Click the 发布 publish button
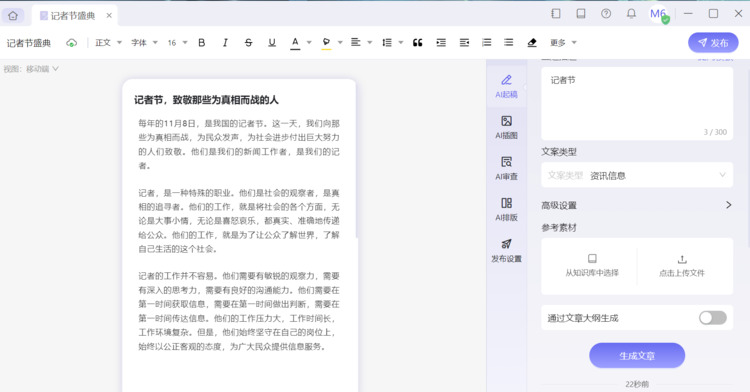The width and height of the screenshot is (750, 392). coord(713,43)
